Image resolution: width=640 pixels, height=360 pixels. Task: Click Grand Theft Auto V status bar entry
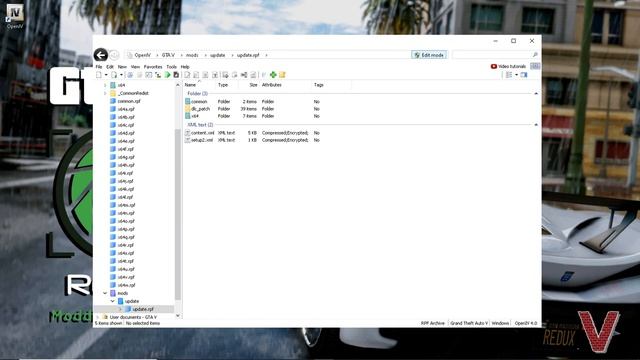coord(469,323)
